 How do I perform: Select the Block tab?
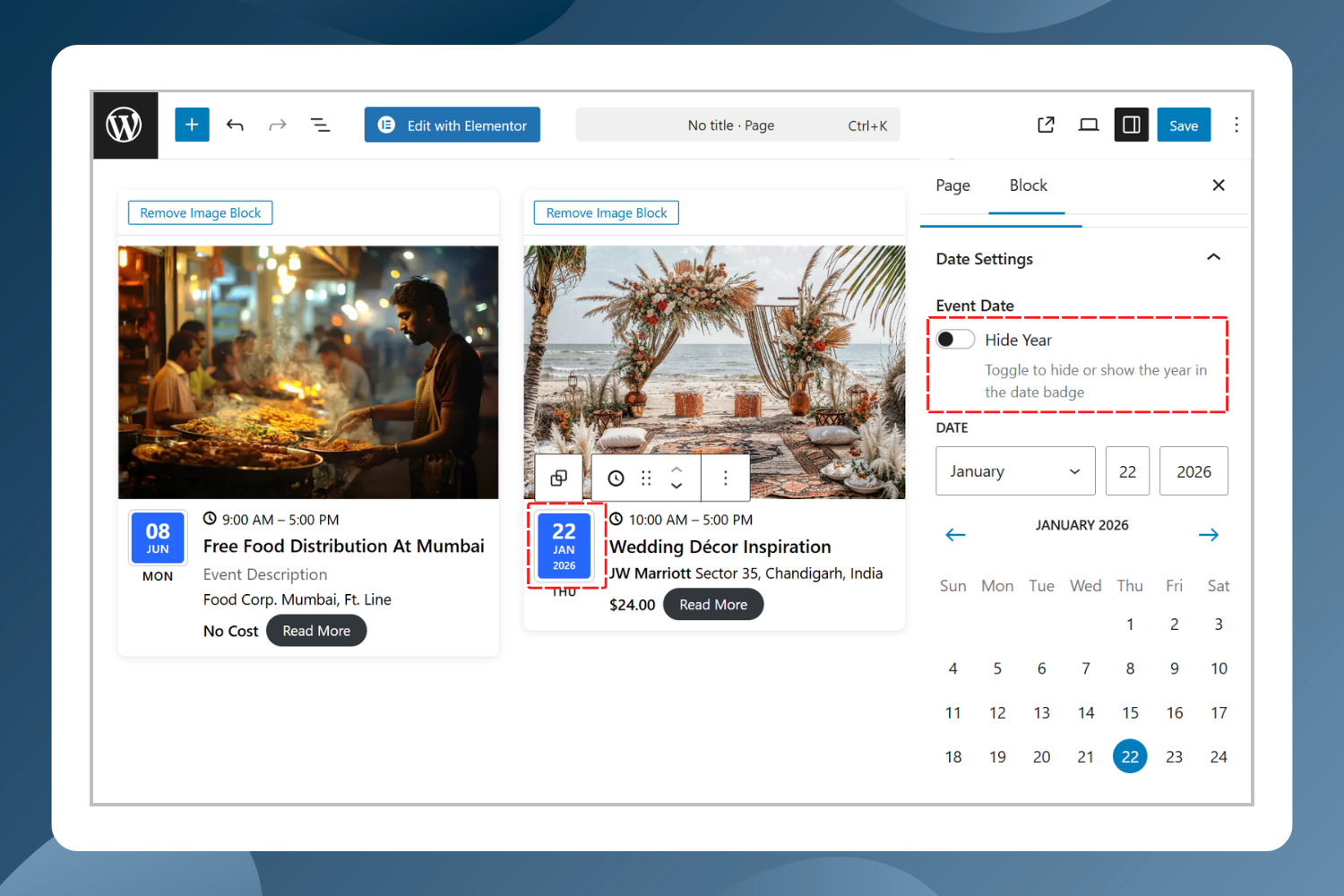tap(1028, 185)
